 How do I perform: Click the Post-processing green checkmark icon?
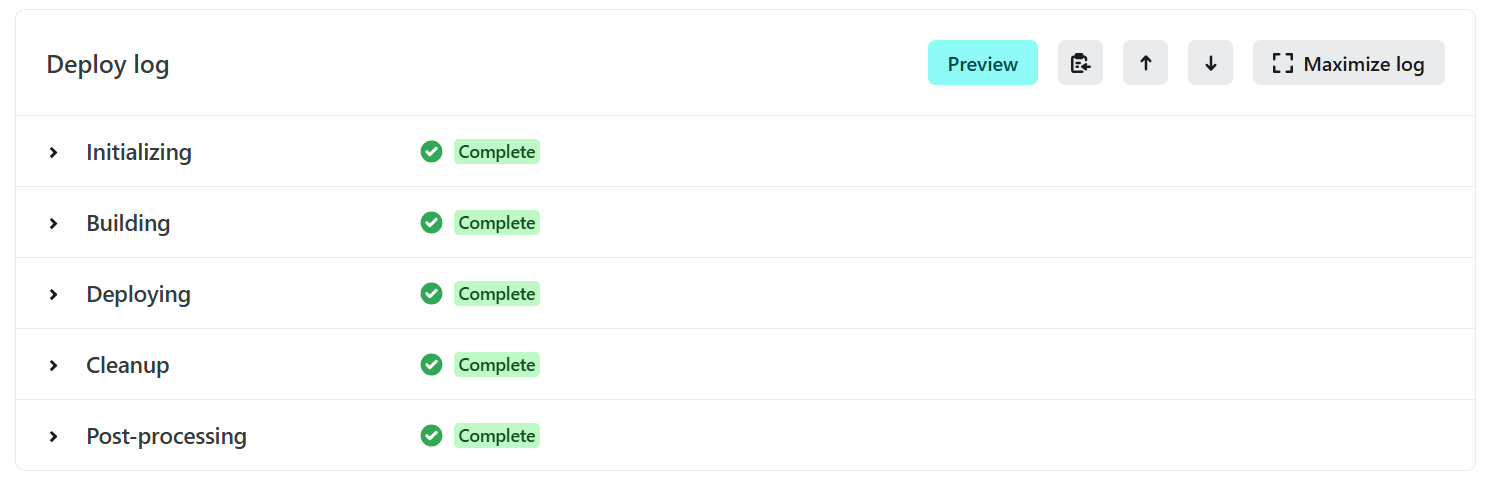pyautogui.click(x=431, y=436)
